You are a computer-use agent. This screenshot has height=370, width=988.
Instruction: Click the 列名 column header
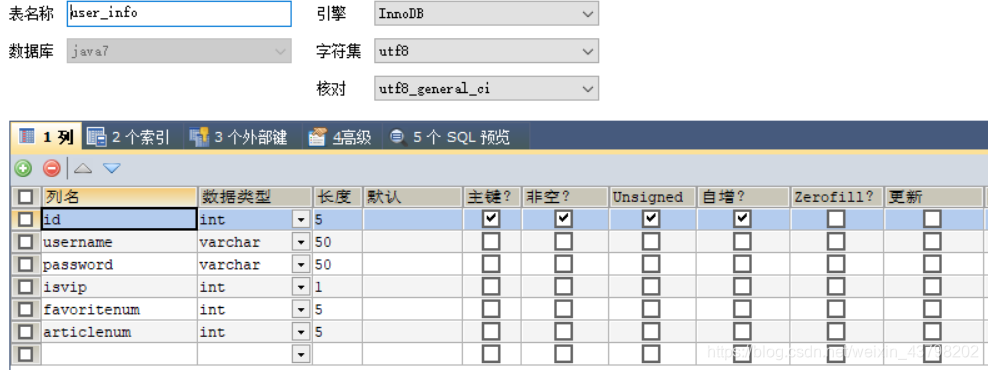coord(119,197)
